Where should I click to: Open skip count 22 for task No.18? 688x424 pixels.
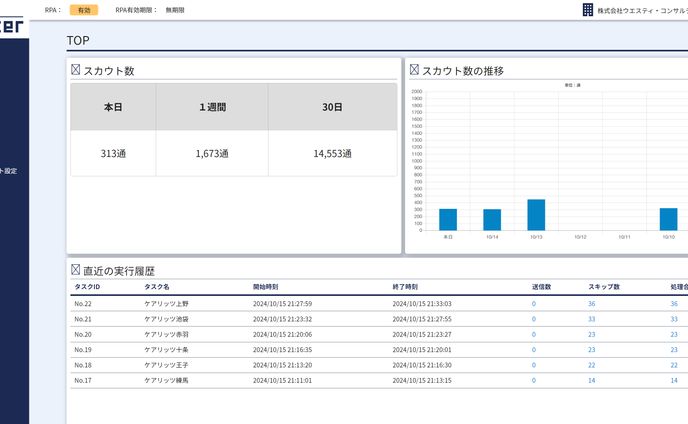pos(591,365)
